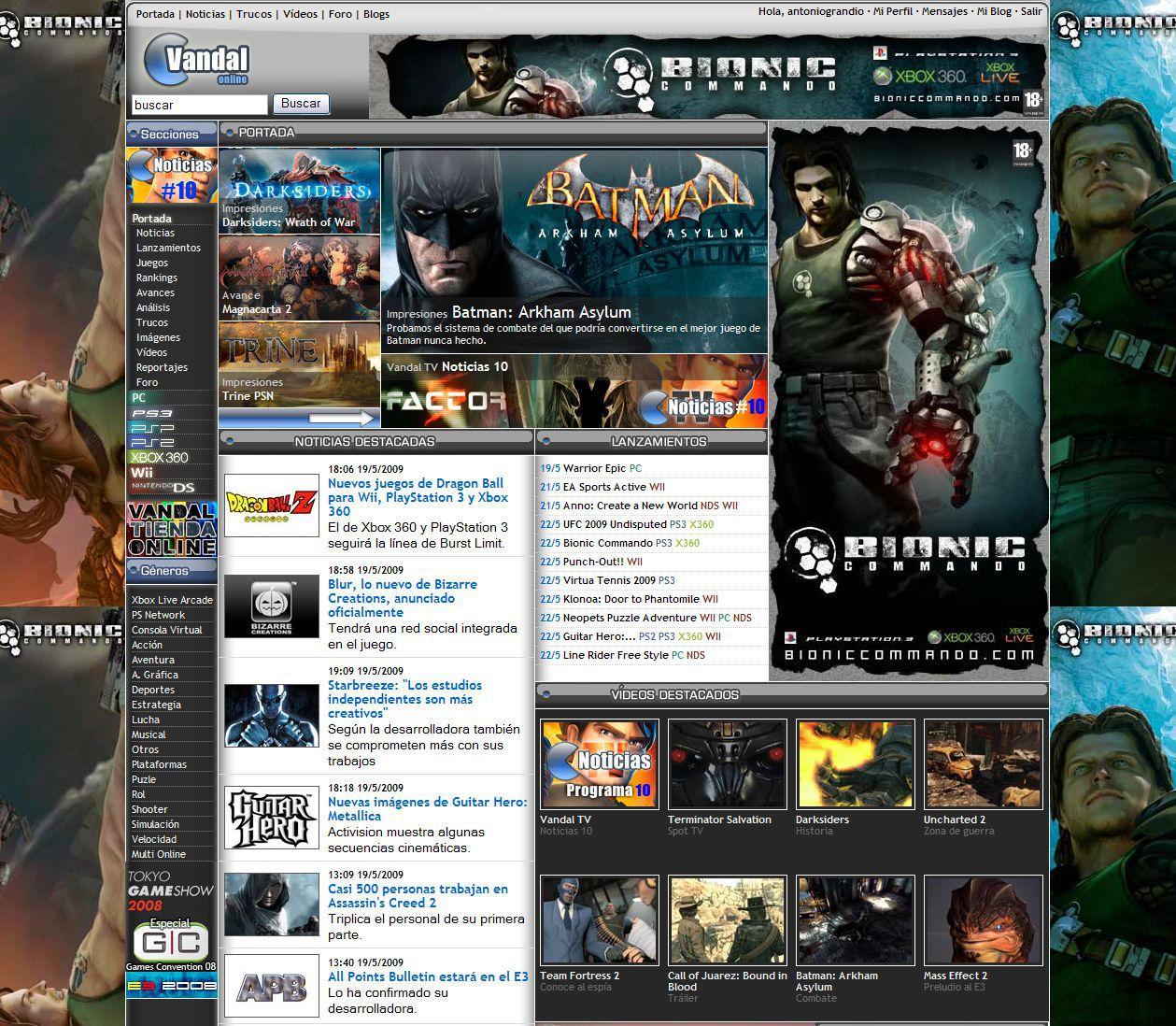The image size is (1176, 1026).
Task: Click the Vandal online logo
Action: pos(198,61)
